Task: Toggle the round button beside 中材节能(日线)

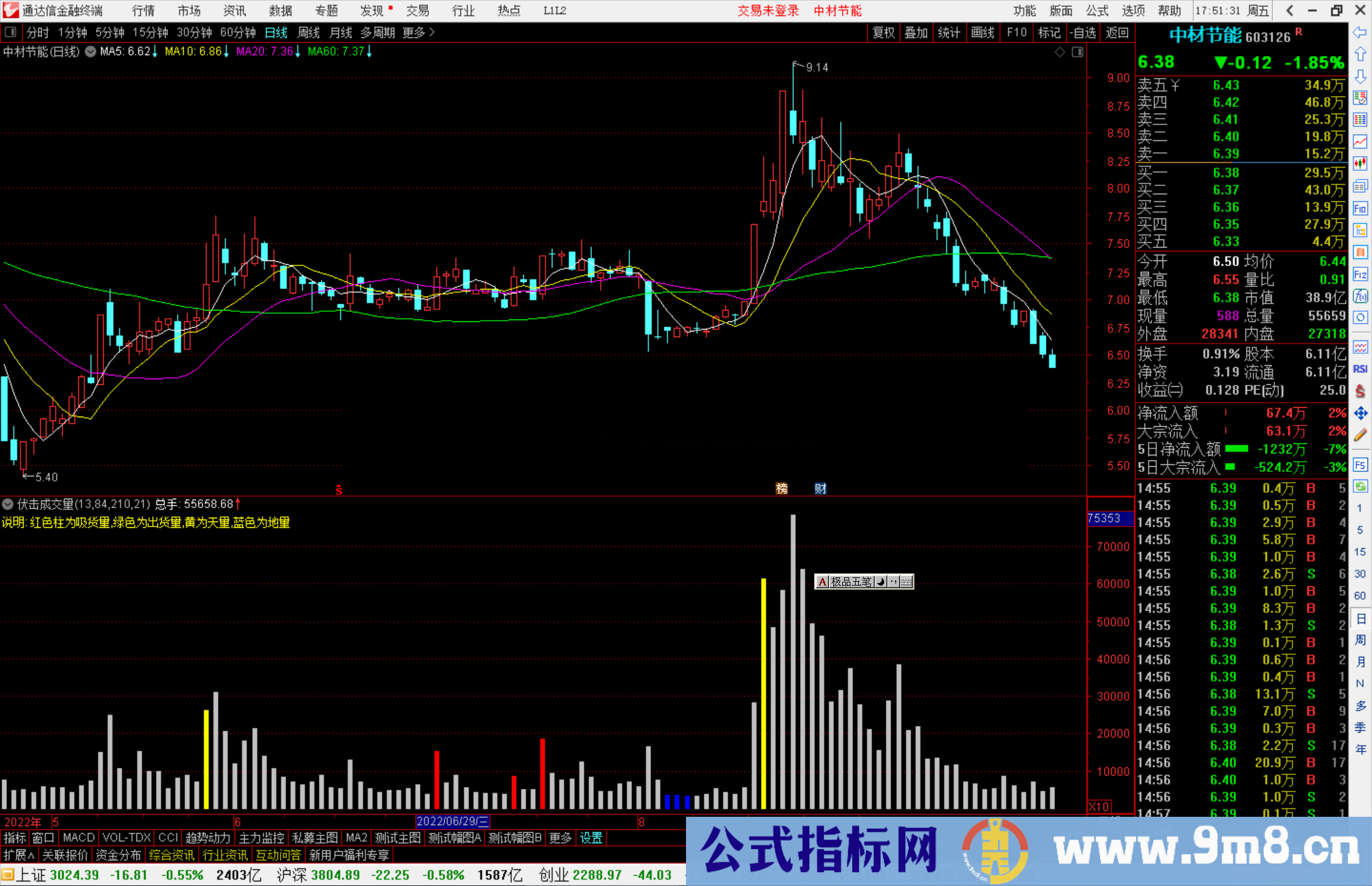Action: (91, 51)
